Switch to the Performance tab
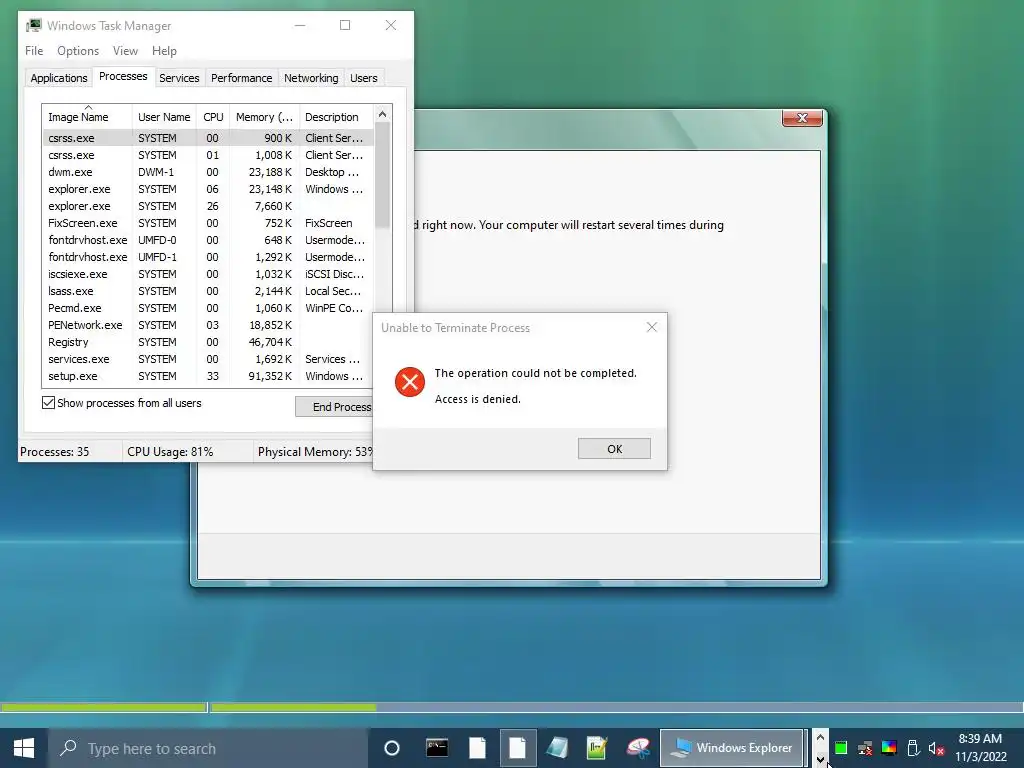The width and height of the screenshot is (1024, 768). (x=241, y=78)
